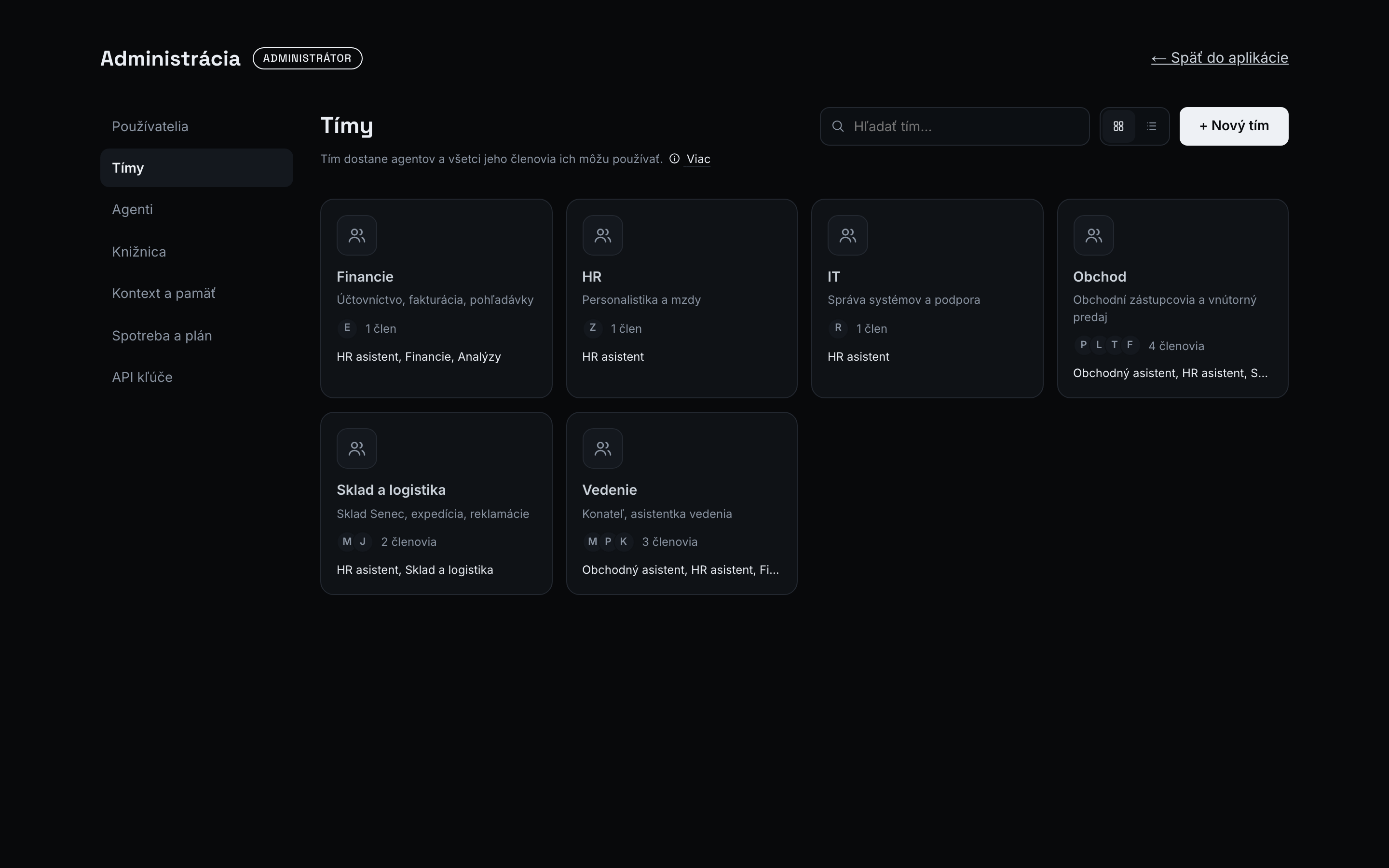This screenshot has width=1389, height=868.
Task: Click 'Správa systémov a podpora' description
Action: point(903,299)
